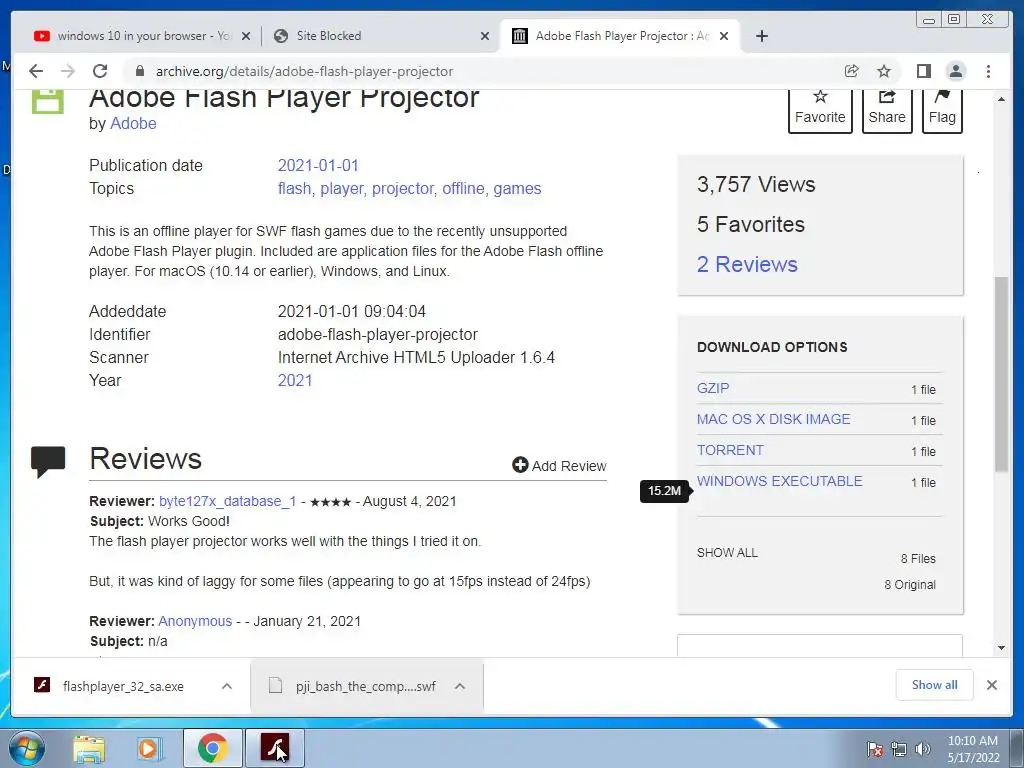Open the games topic link
1024x768 pixels.
tap(517, 188)
